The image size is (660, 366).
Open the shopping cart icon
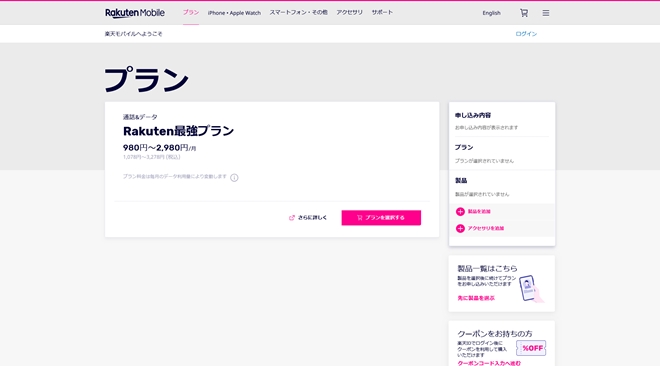(x=524, y=13)
